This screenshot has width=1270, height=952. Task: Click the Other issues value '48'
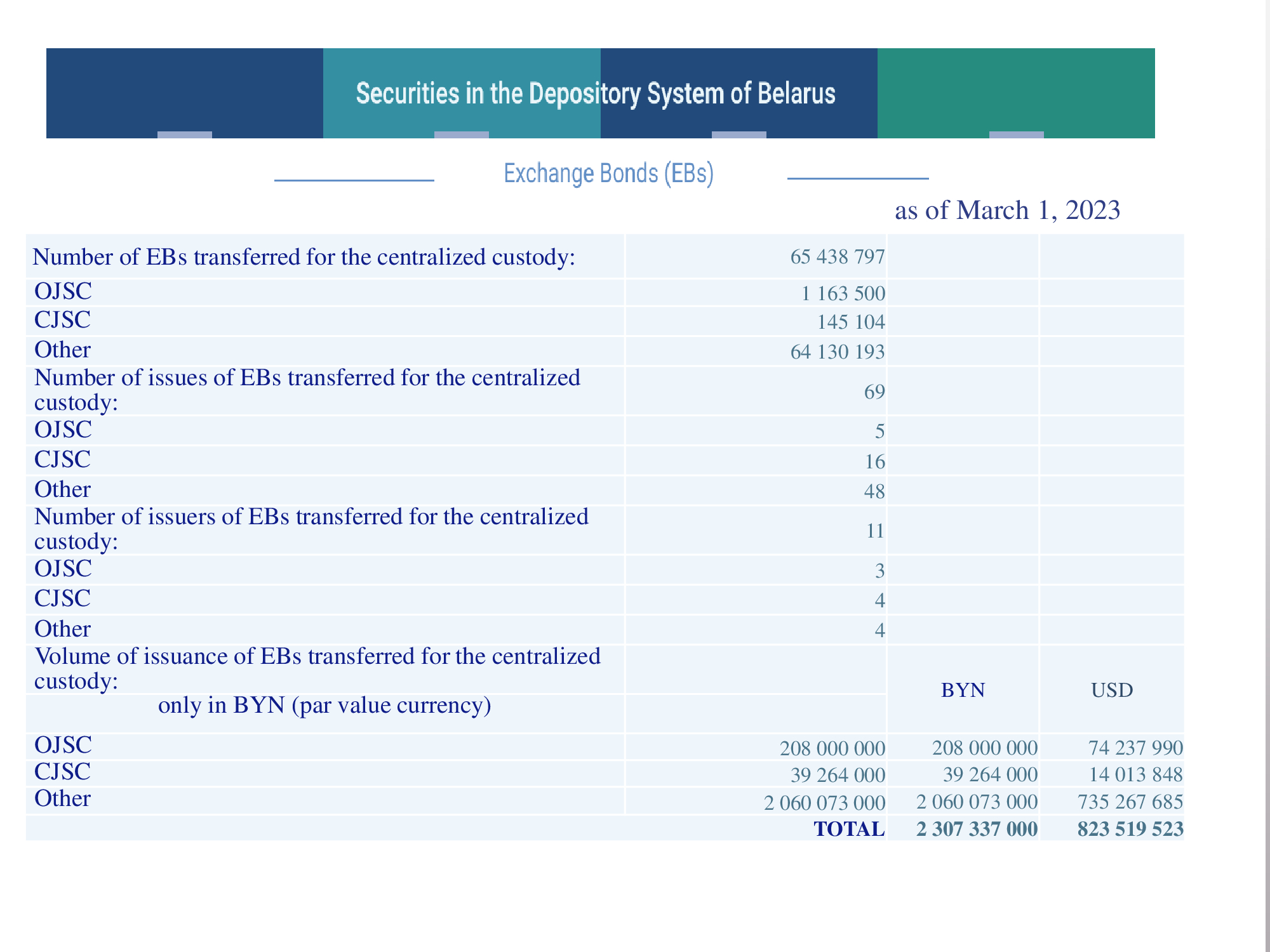(x=874, y=491)
